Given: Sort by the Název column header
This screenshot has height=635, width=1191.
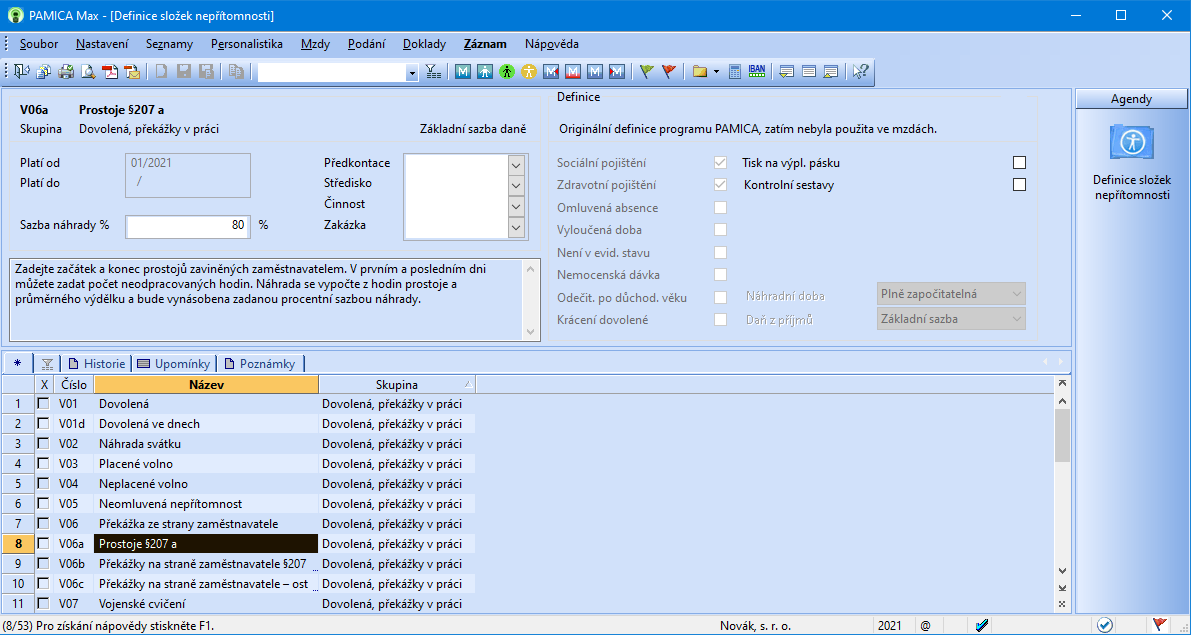Looking at the screenshot, I should coord(207,384).
